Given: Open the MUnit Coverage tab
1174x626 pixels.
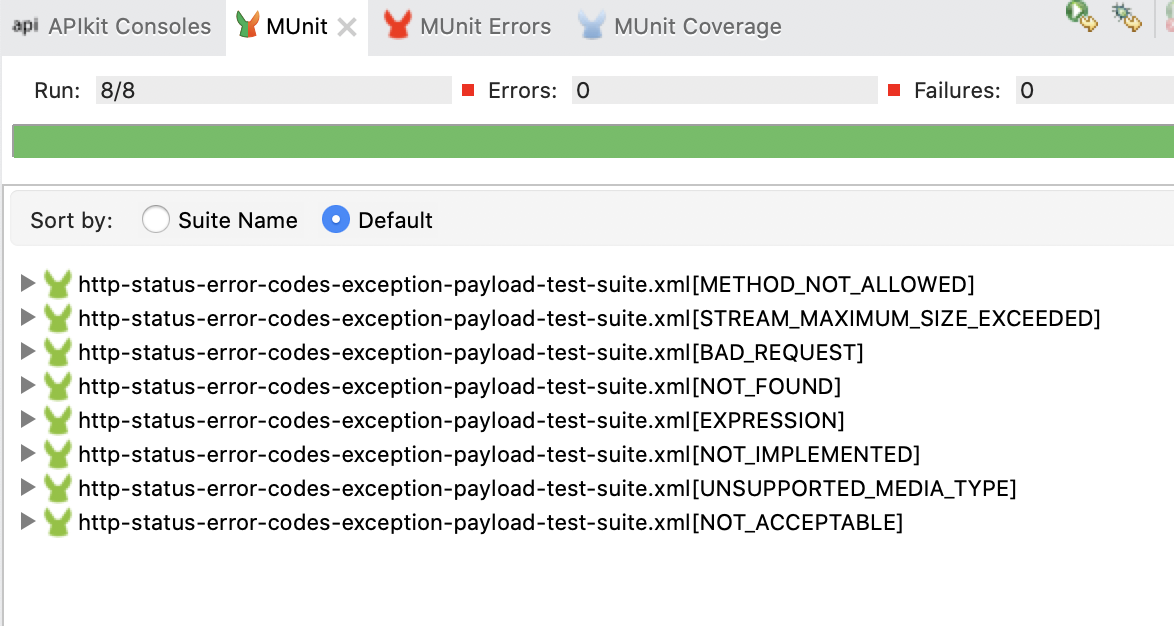Looking at the screenshot, I should (697, 27).
